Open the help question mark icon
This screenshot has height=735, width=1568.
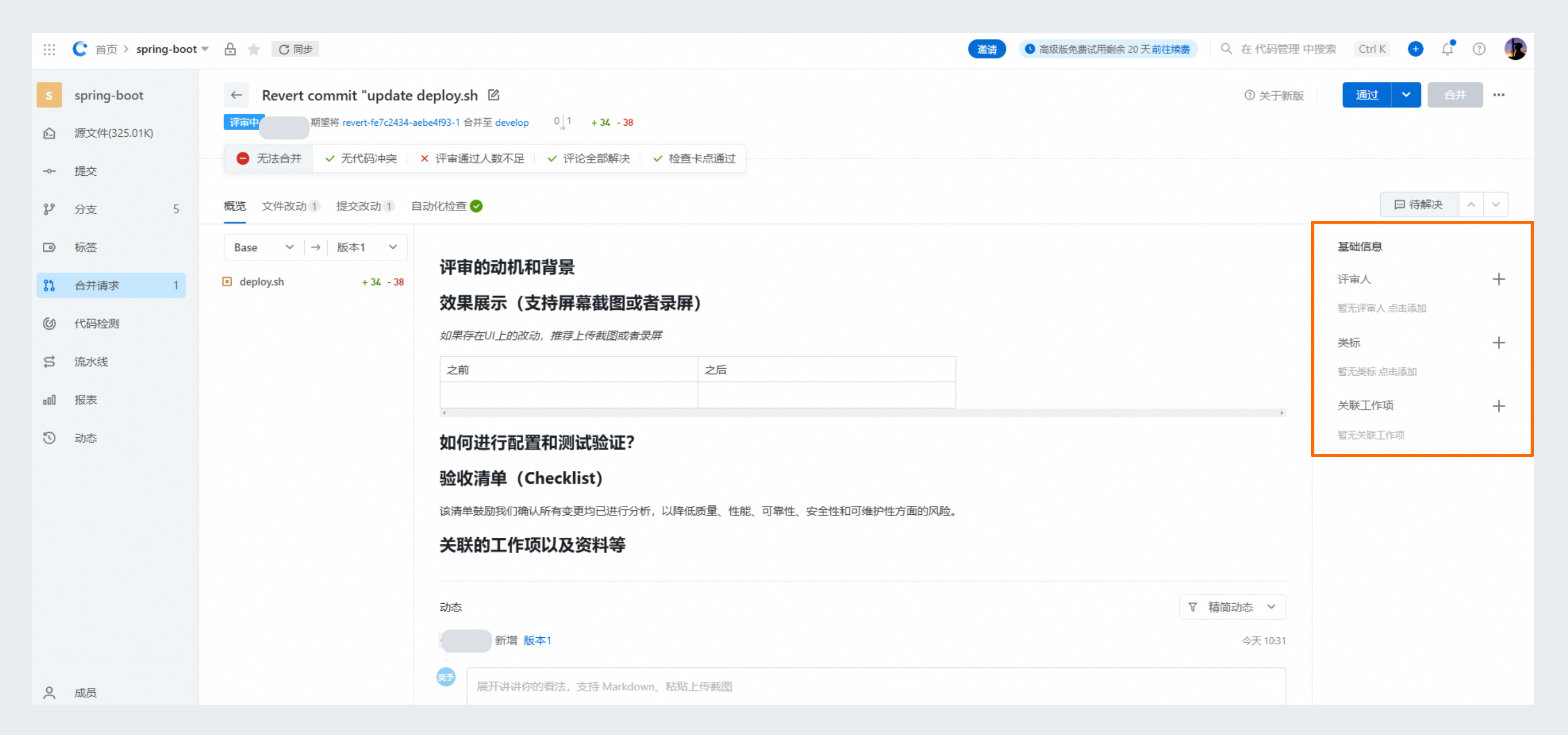pos(1479,49)
